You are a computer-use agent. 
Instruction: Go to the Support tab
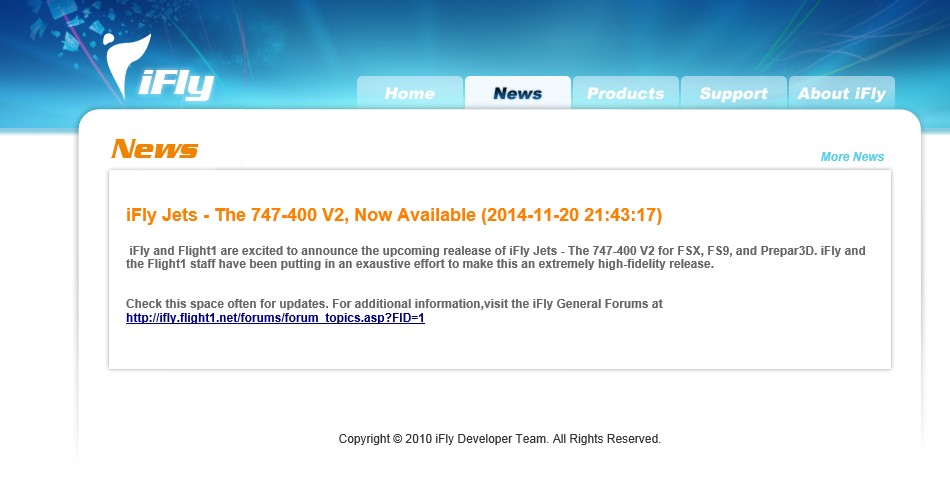(x=733, y=93)
